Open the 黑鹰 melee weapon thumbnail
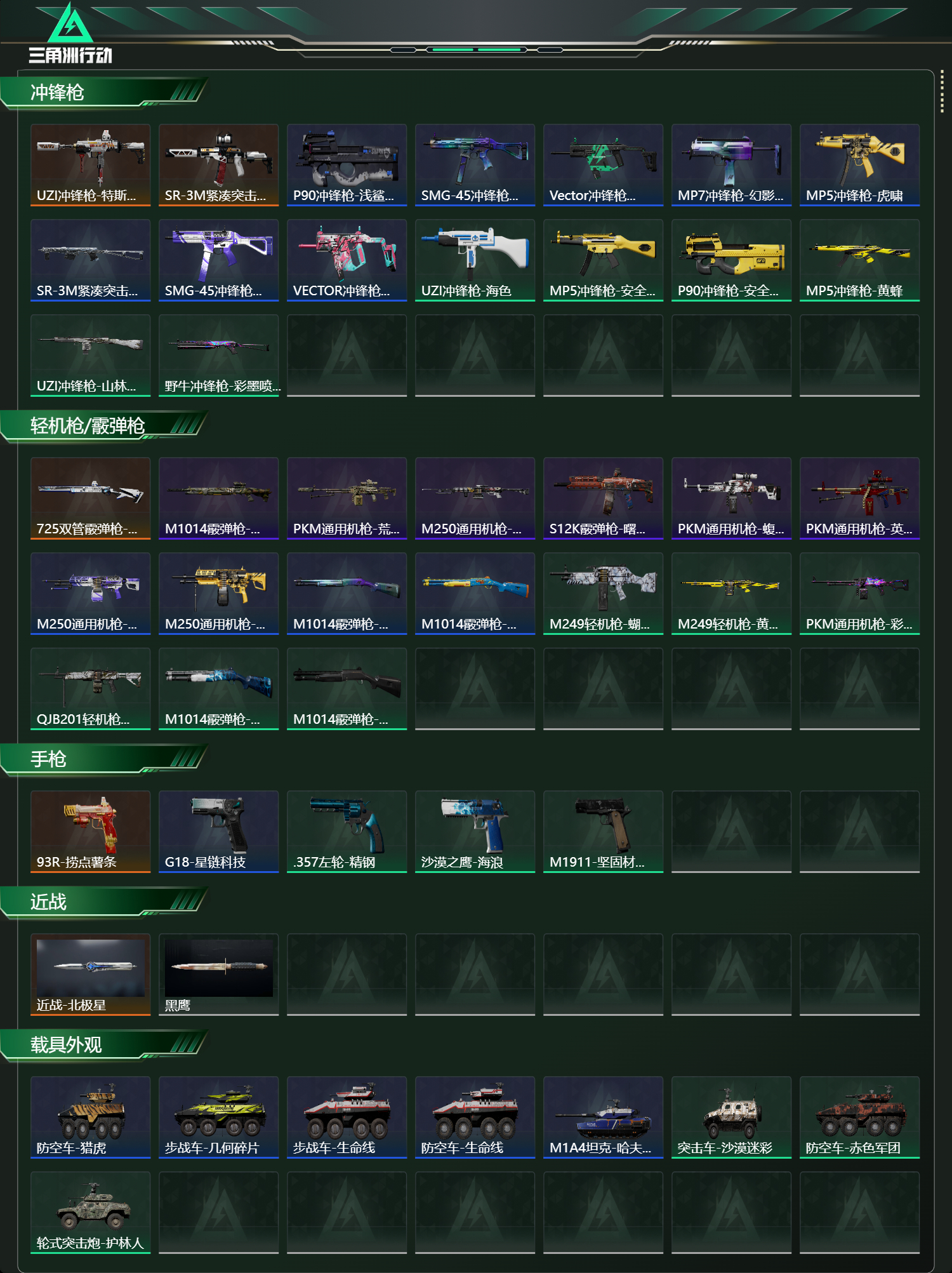Image resolution: width=952 pixels, height=1273 pixels. 218,975
